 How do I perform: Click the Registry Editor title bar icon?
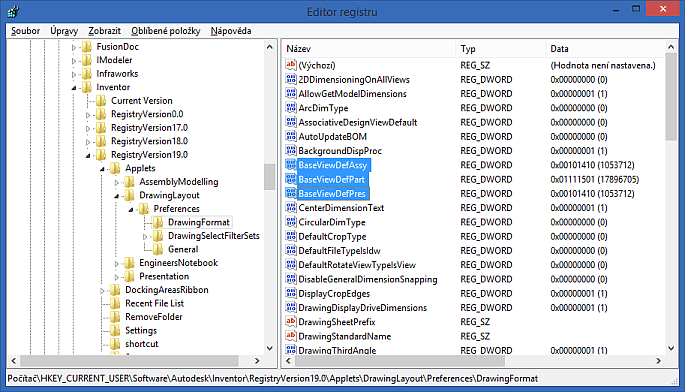13,11
